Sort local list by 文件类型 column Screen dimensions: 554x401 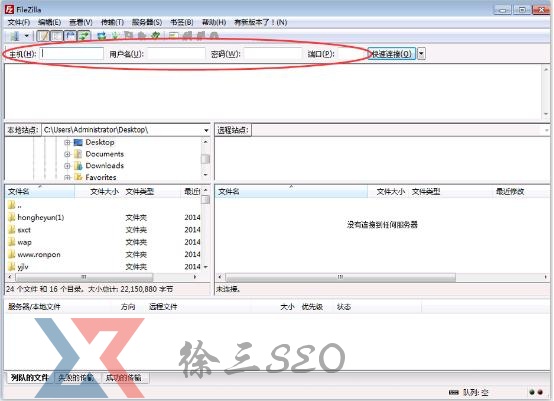pyautogui.click(x=152, y=192)
